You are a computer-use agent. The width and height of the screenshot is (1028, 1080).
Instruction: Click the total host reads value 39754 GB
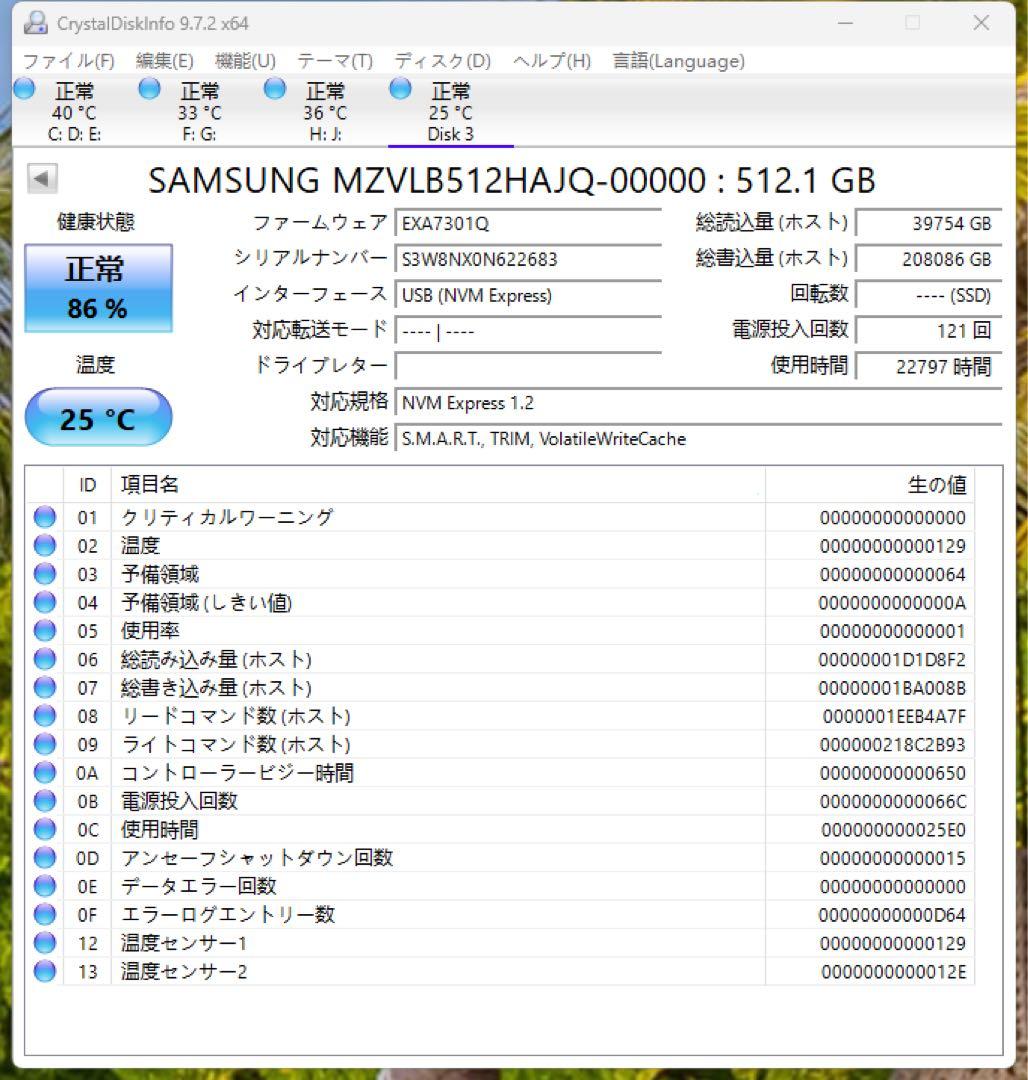click(928, 224)
